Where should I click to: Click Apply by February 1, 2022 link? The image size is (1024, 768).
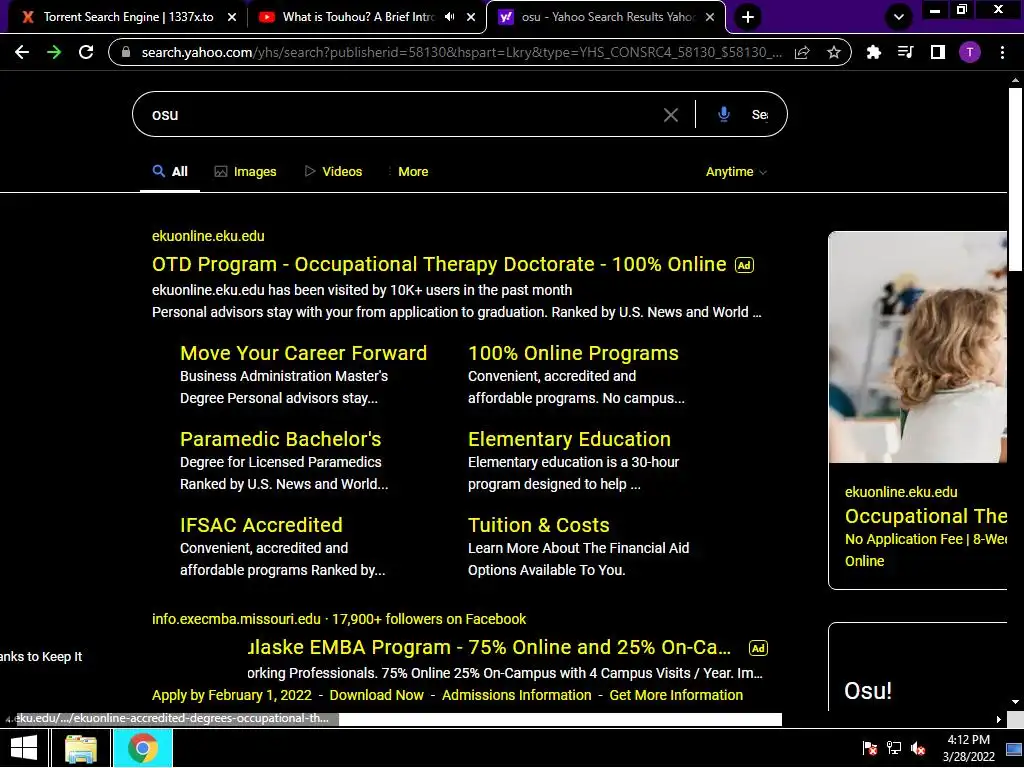(232, 696)
